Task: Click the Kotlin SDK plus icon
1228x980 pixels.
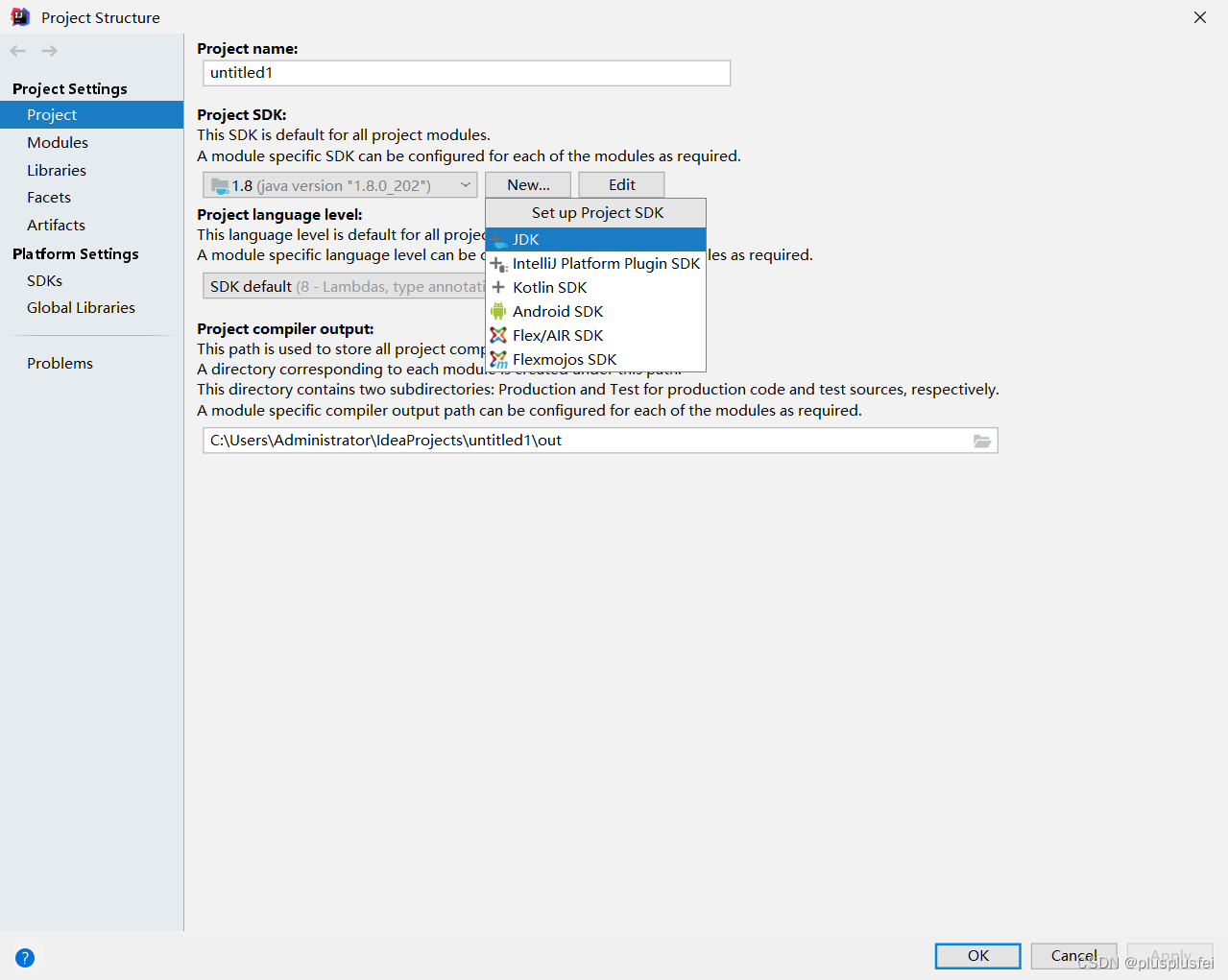Action: [498, 287]
